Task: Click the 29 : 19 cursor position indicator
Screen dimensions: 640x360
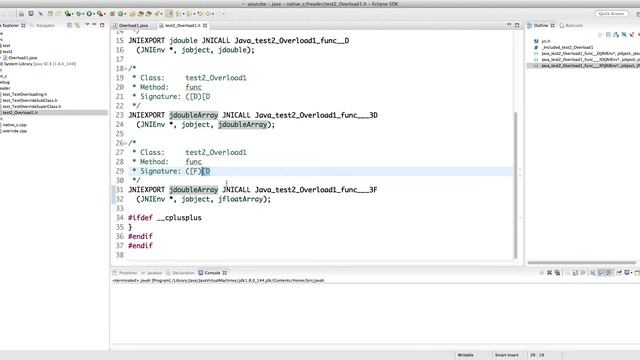Action: [x=537, y=355]
